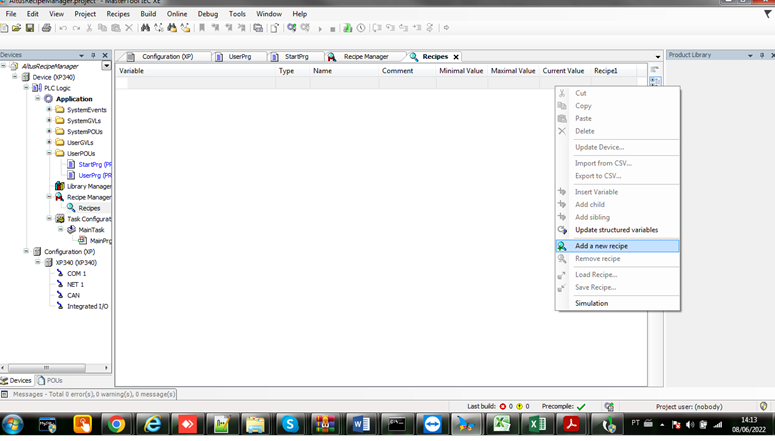Open the Recipes menu in menu bar

click(x=118, y=14)
